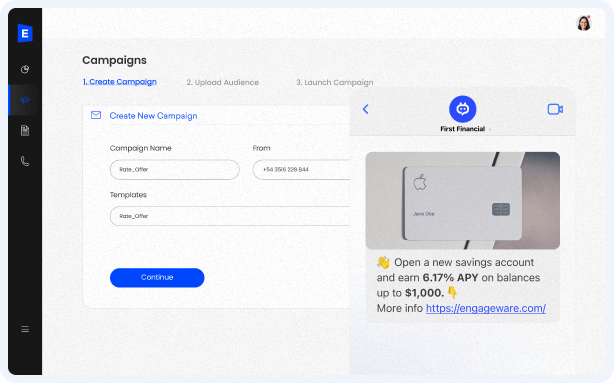Click the From label
The image size is (614, 383).
pos(262,148)
